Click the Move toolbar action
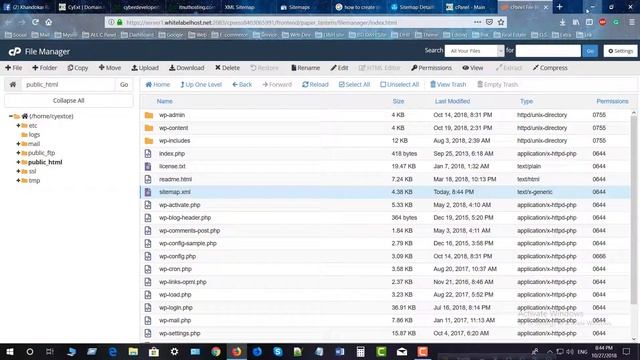The image size is (640, 360). 109,68
